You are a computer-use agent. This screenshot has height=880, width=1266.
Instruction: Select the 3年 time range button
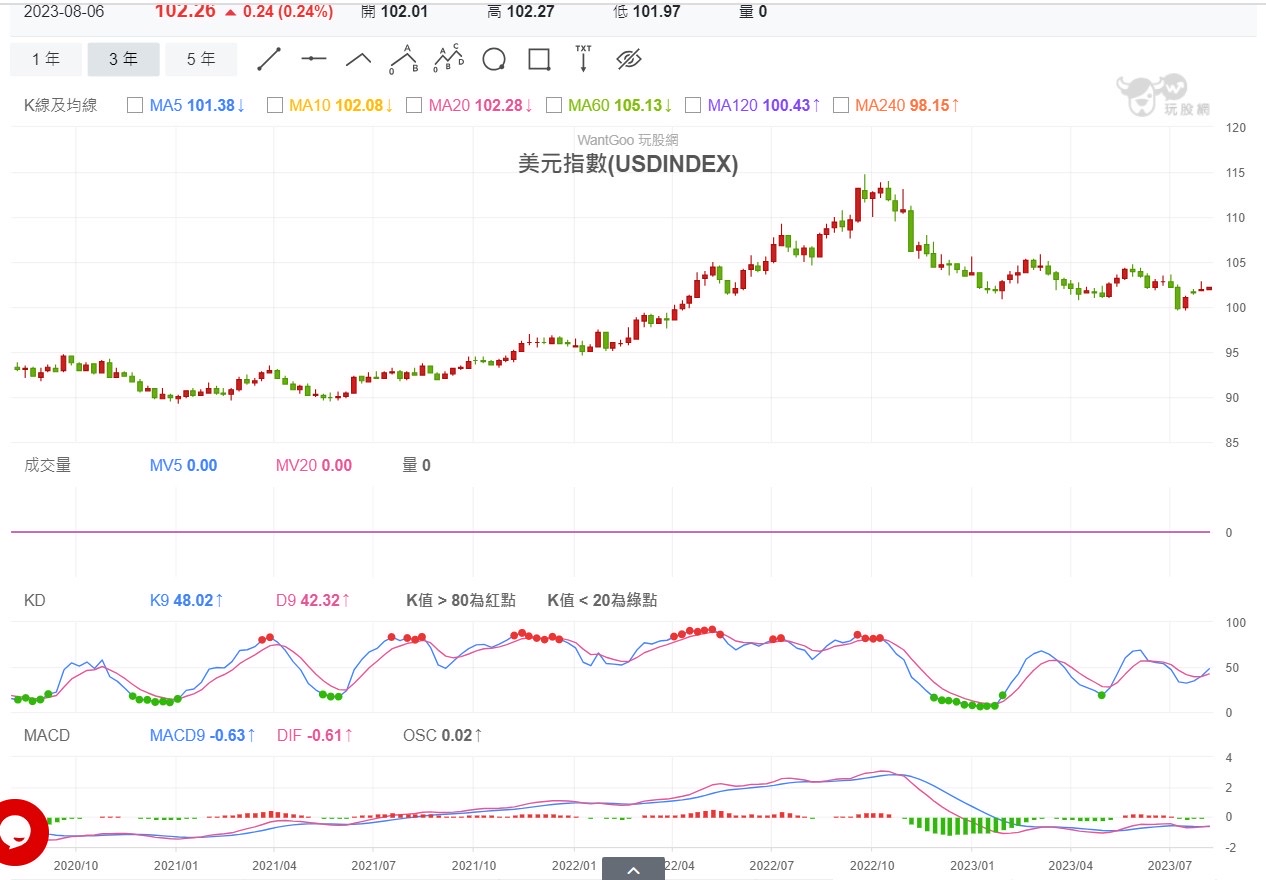pyautogui.click(x=123, y=60)
